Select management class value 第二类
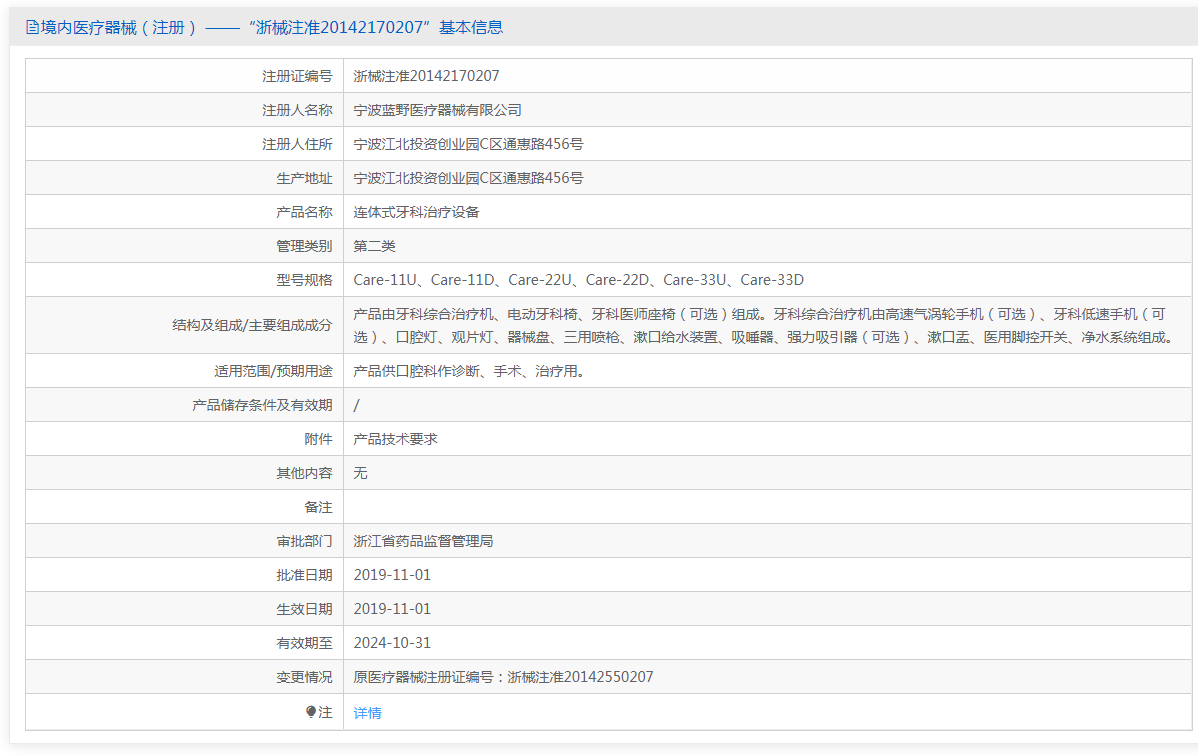1198x756 pixels. (x=374, y=246)
